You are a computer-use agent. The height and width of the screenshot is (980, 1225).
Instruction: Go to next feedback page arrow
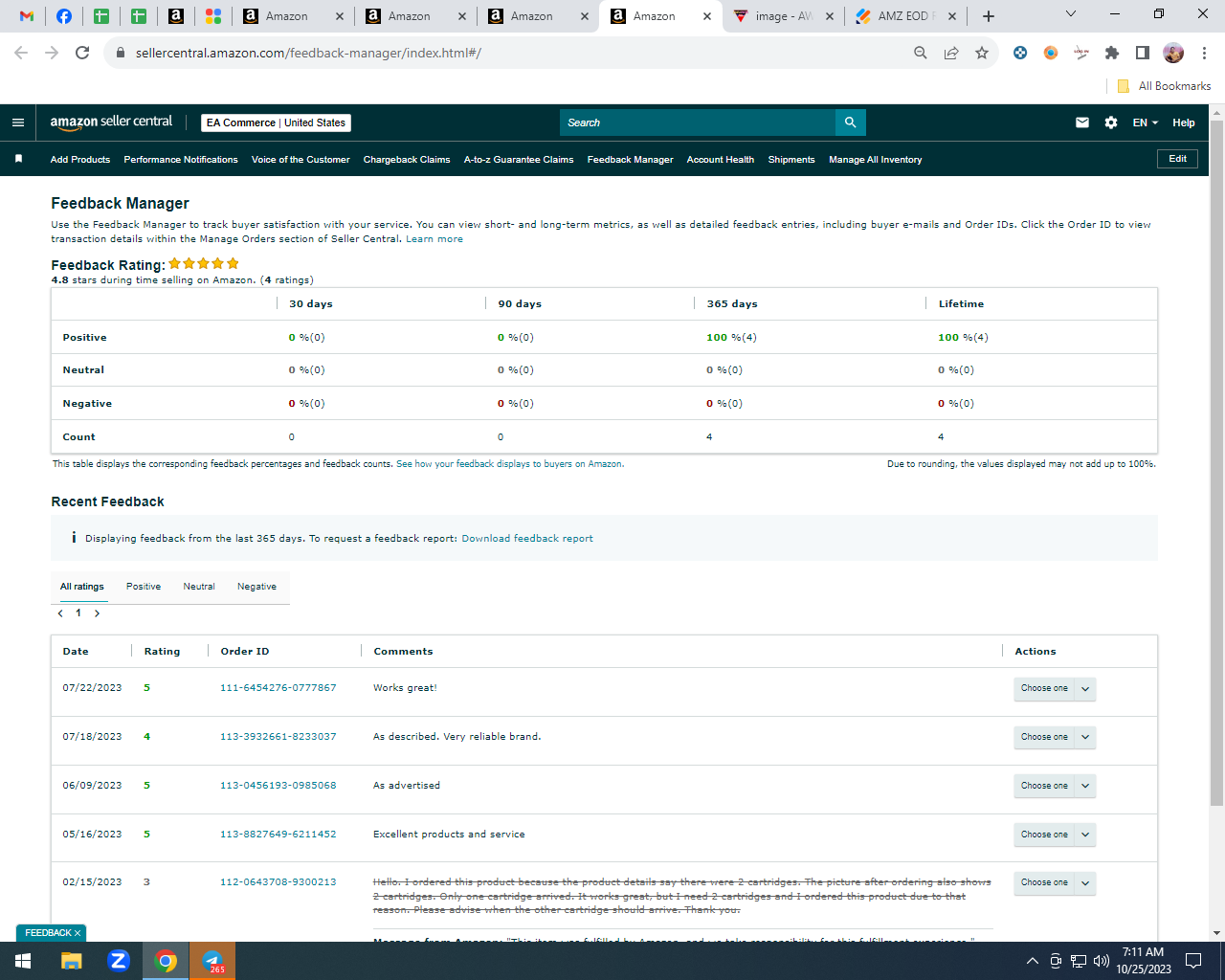97,613
